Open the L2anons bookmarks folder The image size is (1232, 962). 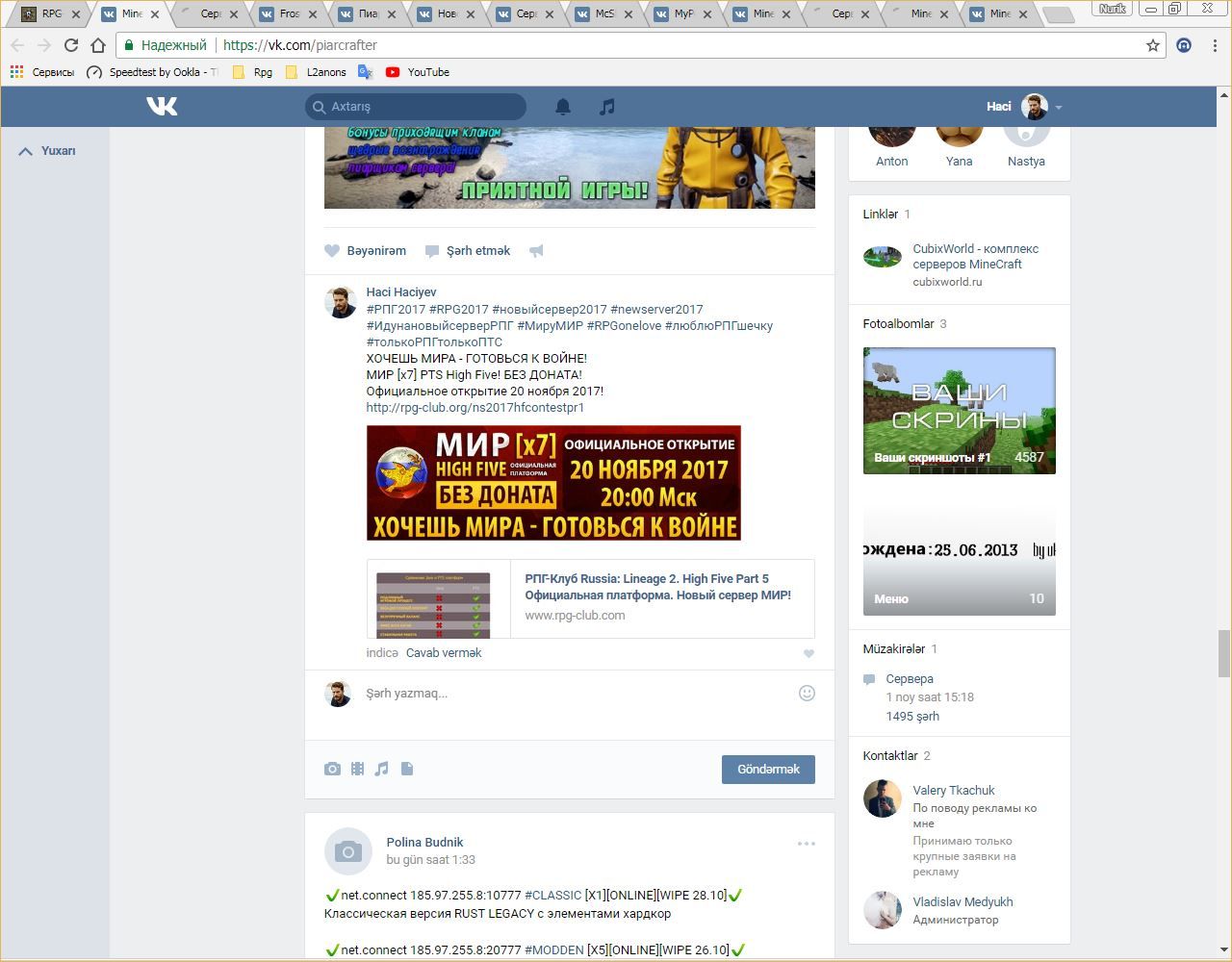316,72
